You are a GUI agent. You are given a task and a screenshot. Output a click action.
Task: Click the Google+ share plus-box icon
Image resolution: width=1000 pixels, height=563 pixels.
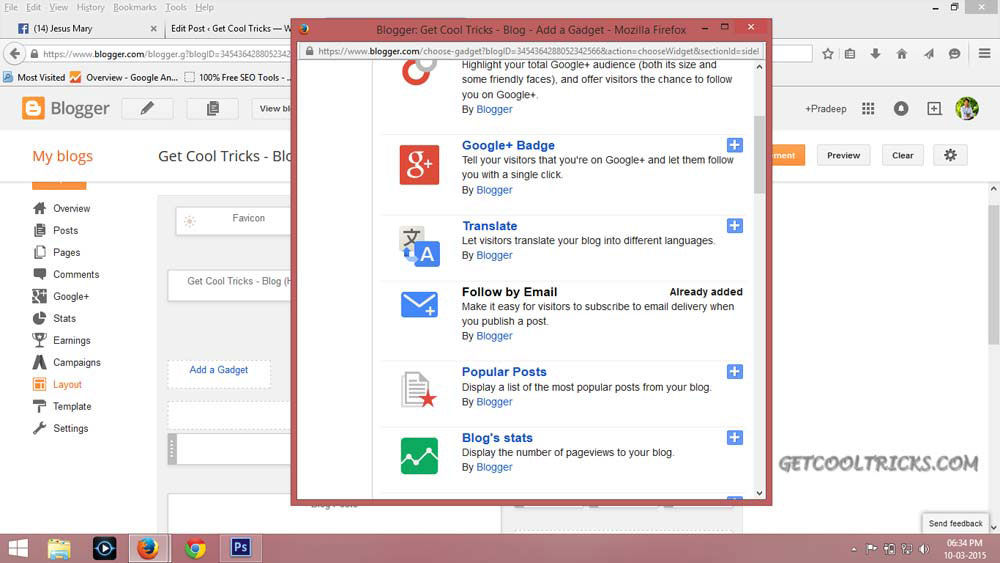tap(934, 108)
